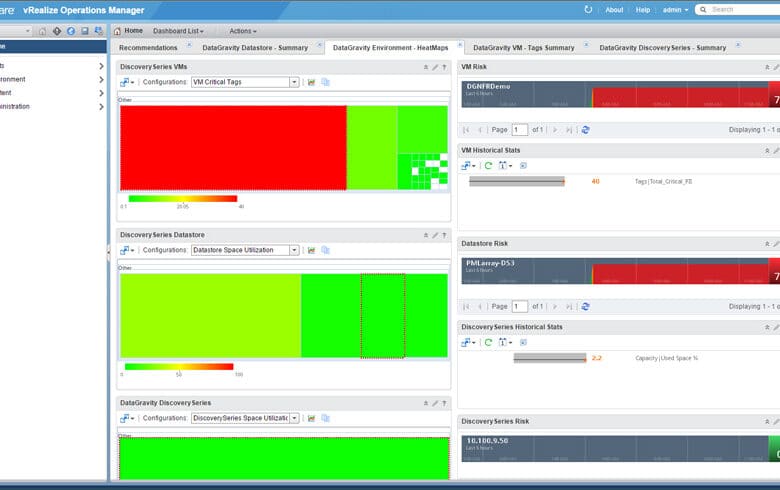780x490 pixels.
Task: Open the Dashboard List dropdown
Action: (178, 31)
